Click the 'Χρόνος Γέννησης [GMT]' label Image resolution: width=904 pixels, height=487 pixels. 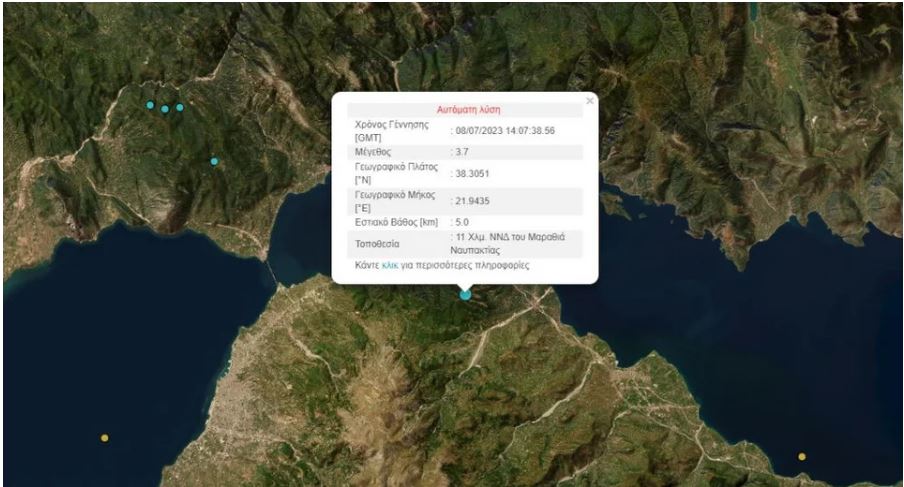coord(391,130)
